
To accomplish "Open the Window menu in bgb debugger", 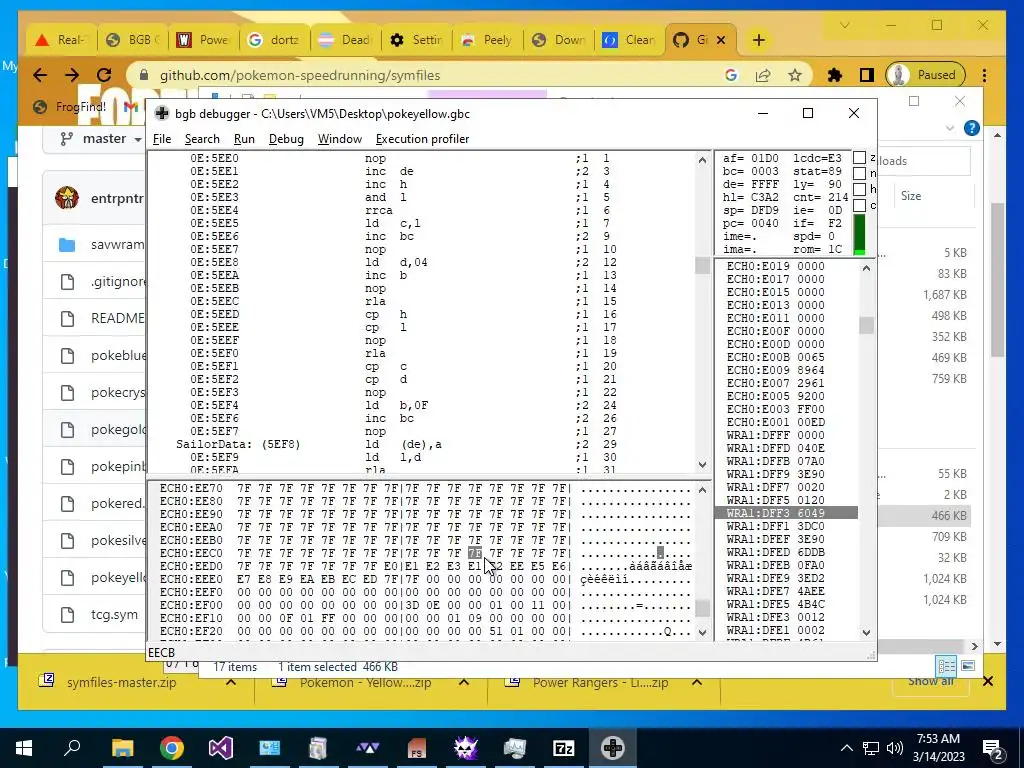I will [340, 139].
